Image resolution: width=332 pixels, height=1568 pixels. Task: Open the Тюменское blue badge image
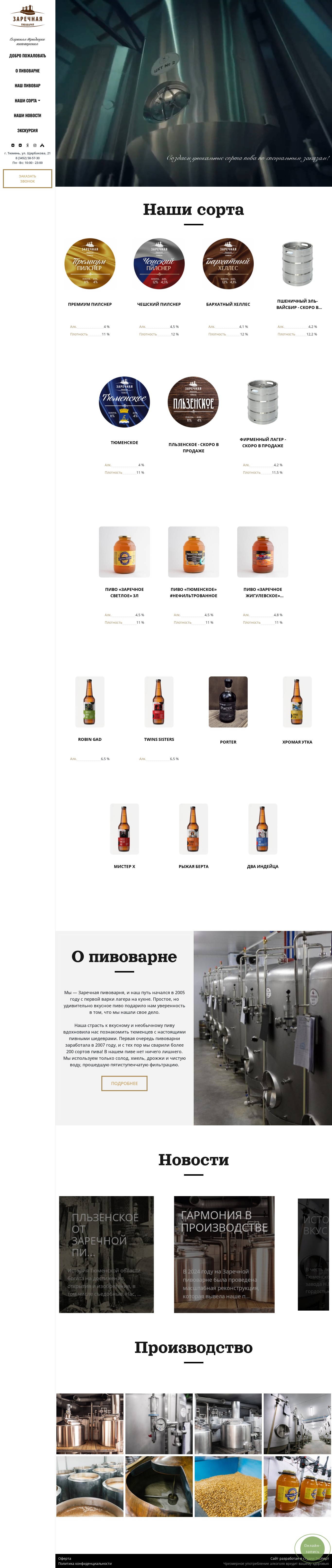tap(124, 402)
